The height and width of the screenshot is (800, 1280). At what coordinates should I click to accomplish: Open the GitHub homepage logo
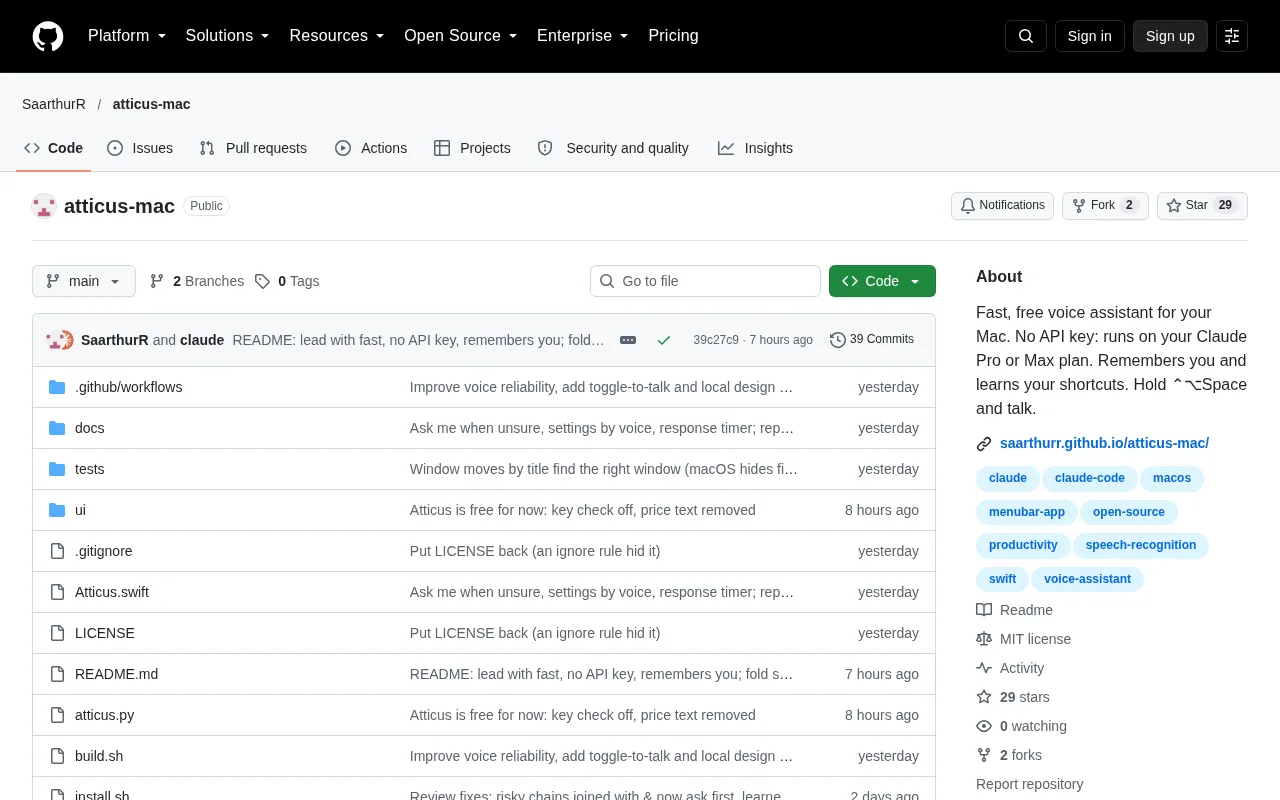coord(48,36)
